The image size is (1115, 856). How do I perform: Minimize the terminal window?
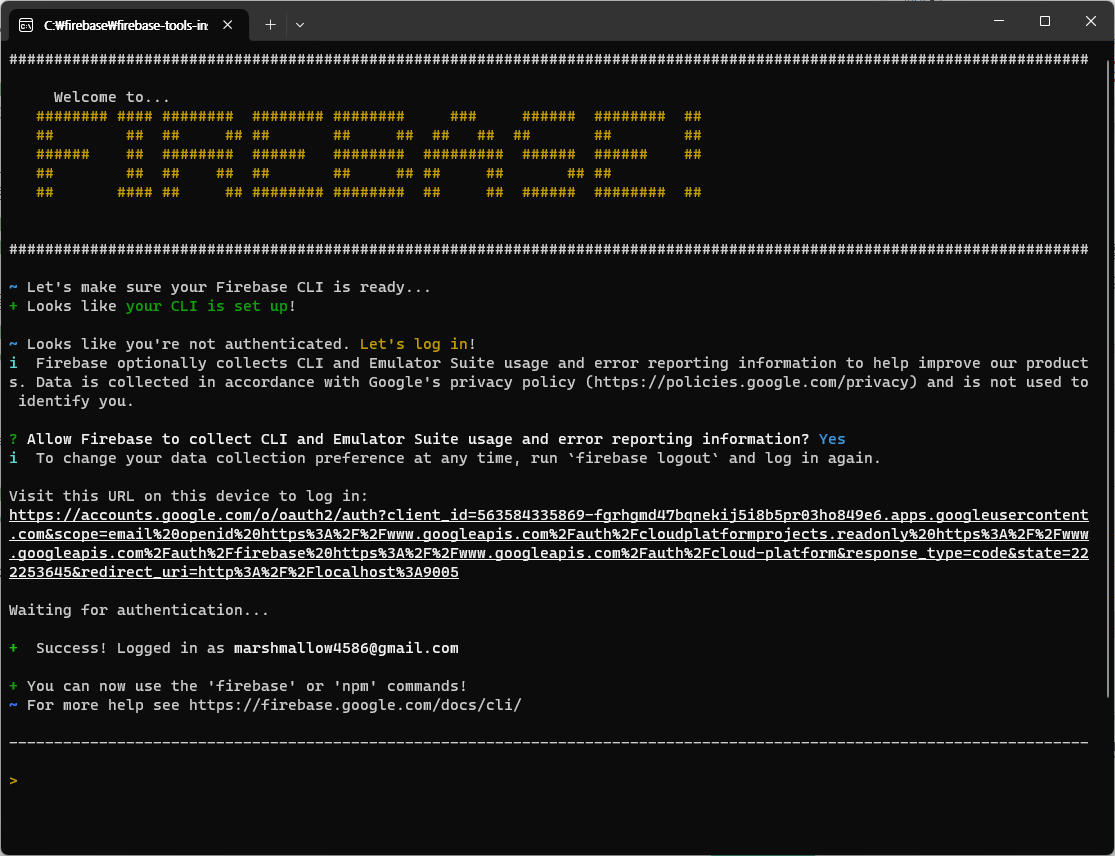click(999, 21)
